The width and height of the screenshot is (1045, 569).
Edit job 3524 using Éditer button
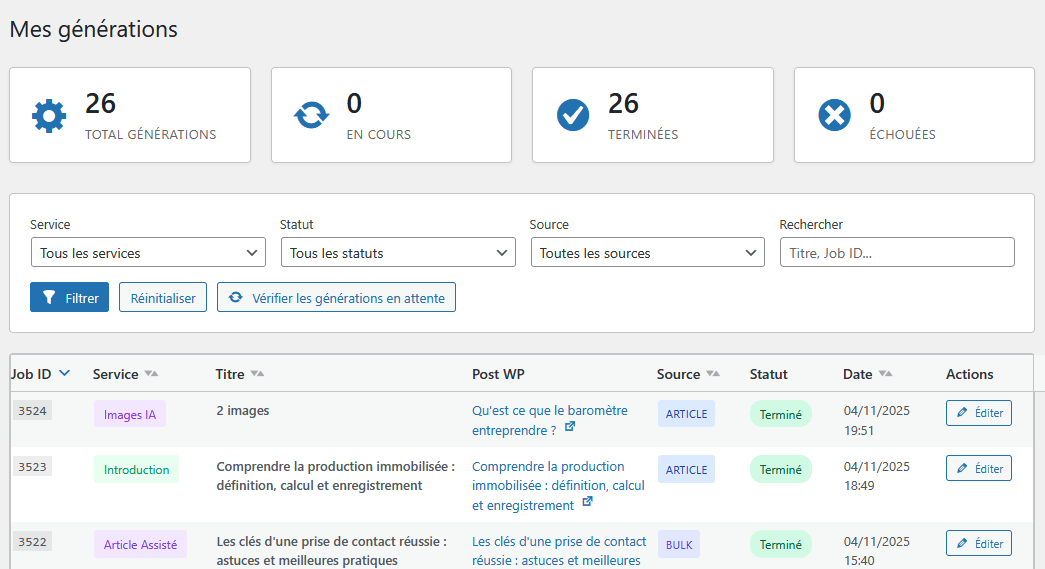click(978, 413)
